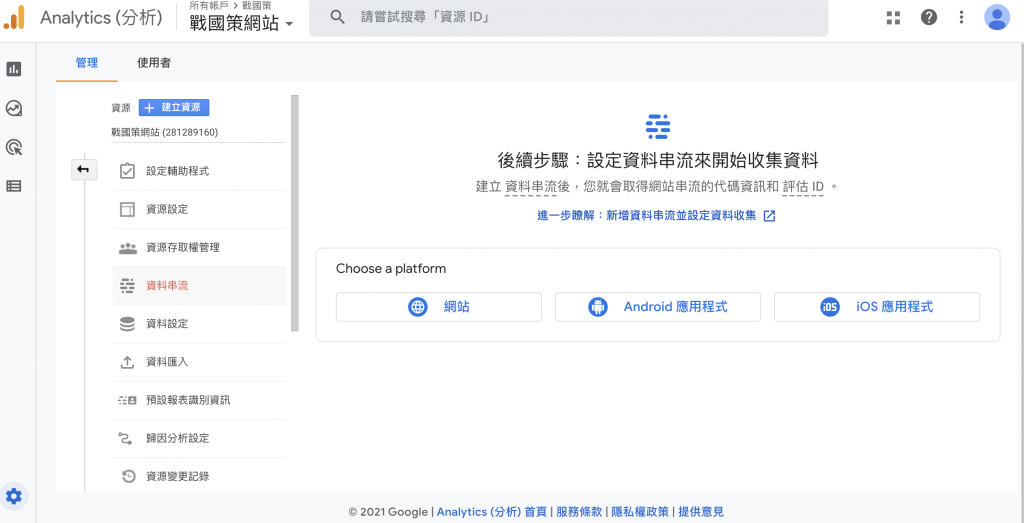Click the iOS platform icon
This screenshot has width=1024, height=523.
tap(829, 307)
